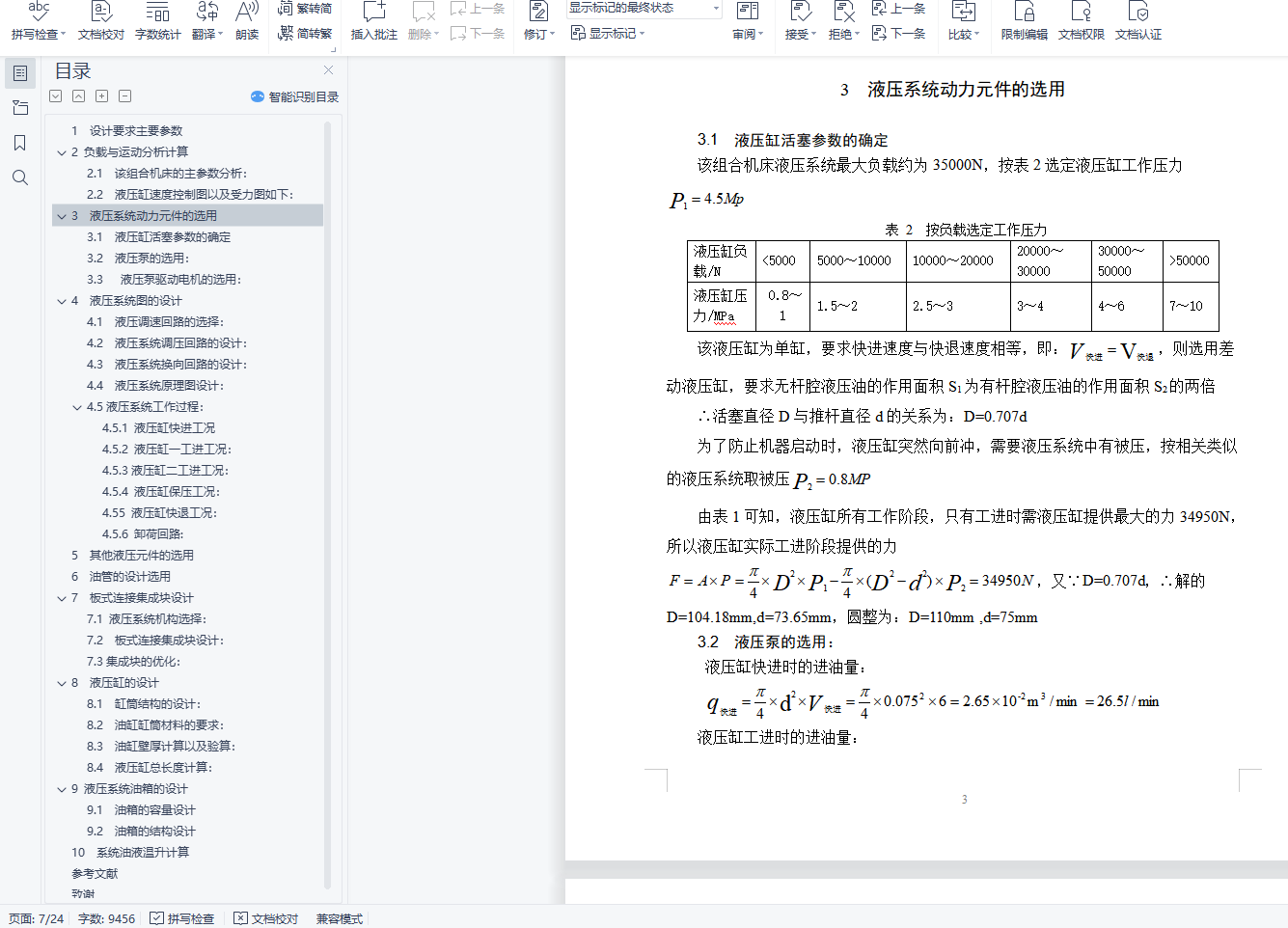1288x928 pixels.
Task: Jump to previous change 上一条 beside 拒绝
Action: tap(898, 9)
